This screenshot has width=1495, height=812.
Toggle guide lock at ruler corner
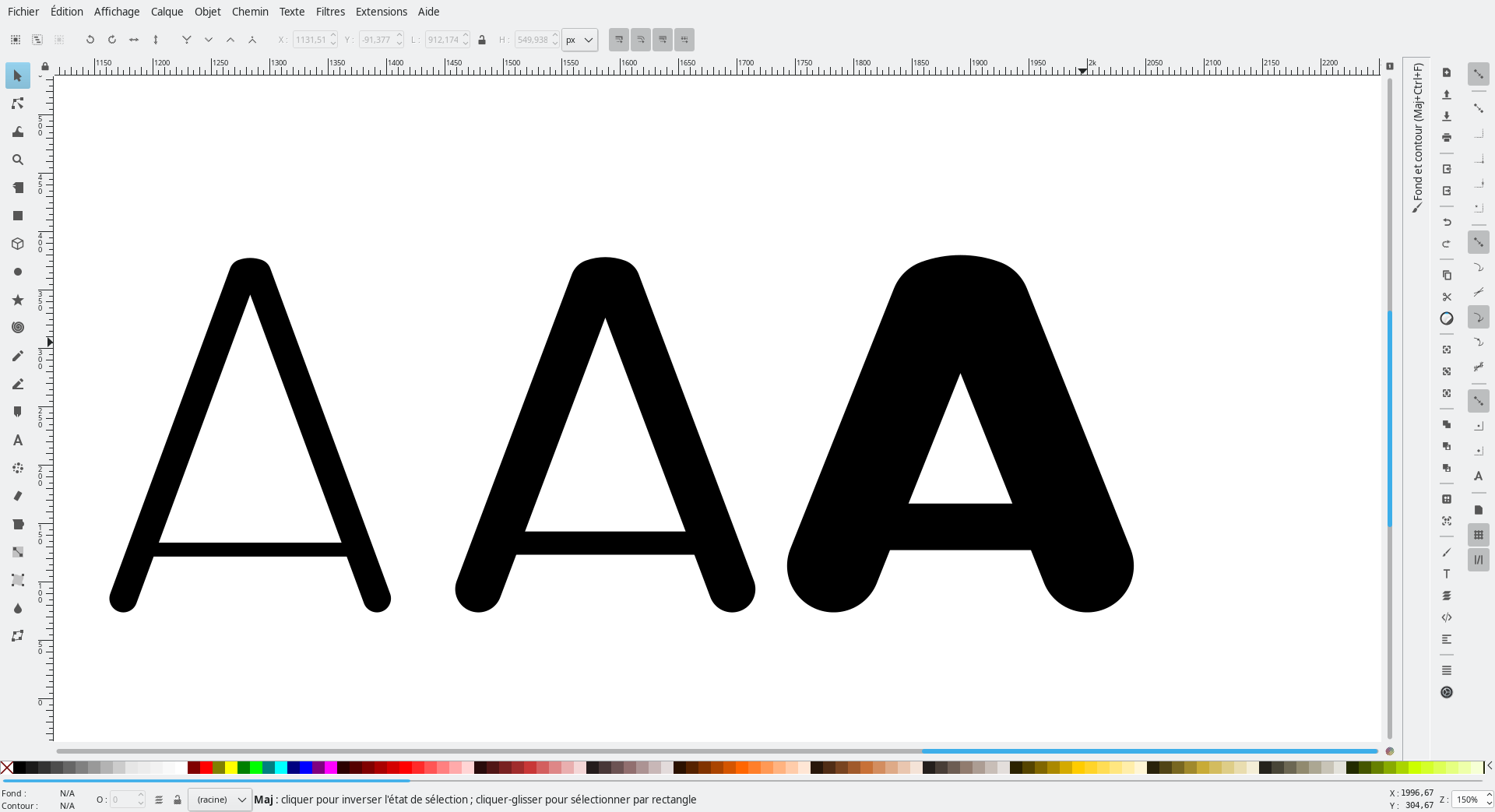click(45, 67)
